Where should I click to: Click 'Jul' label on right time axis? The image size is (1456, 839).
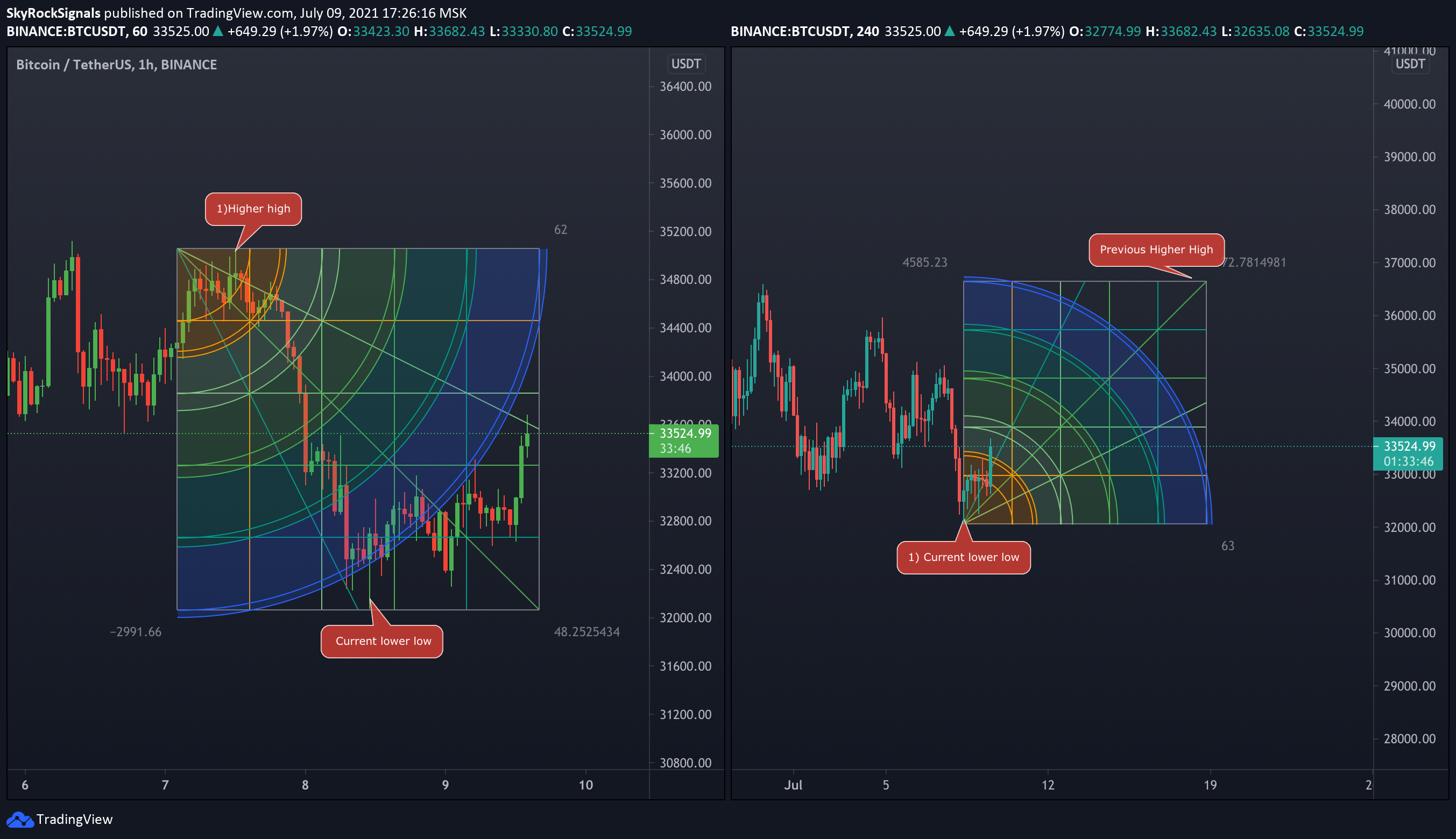[x=793, y=785]
